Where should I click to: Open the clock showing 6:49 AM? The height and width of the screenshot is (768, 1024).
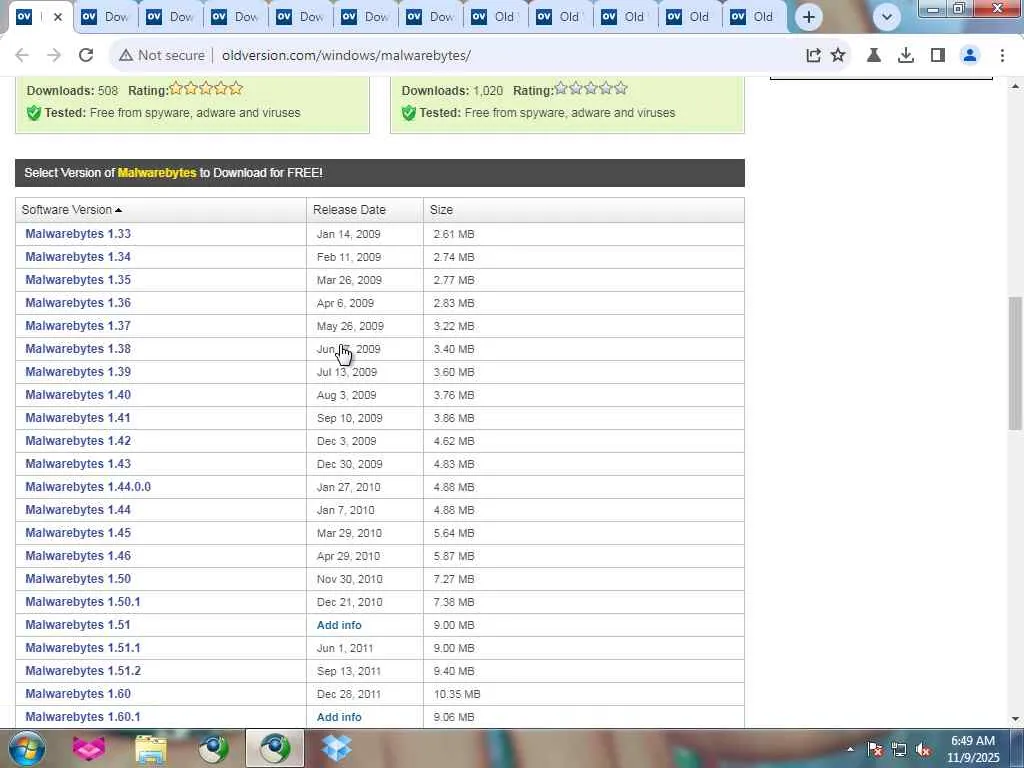coord(973,749)
